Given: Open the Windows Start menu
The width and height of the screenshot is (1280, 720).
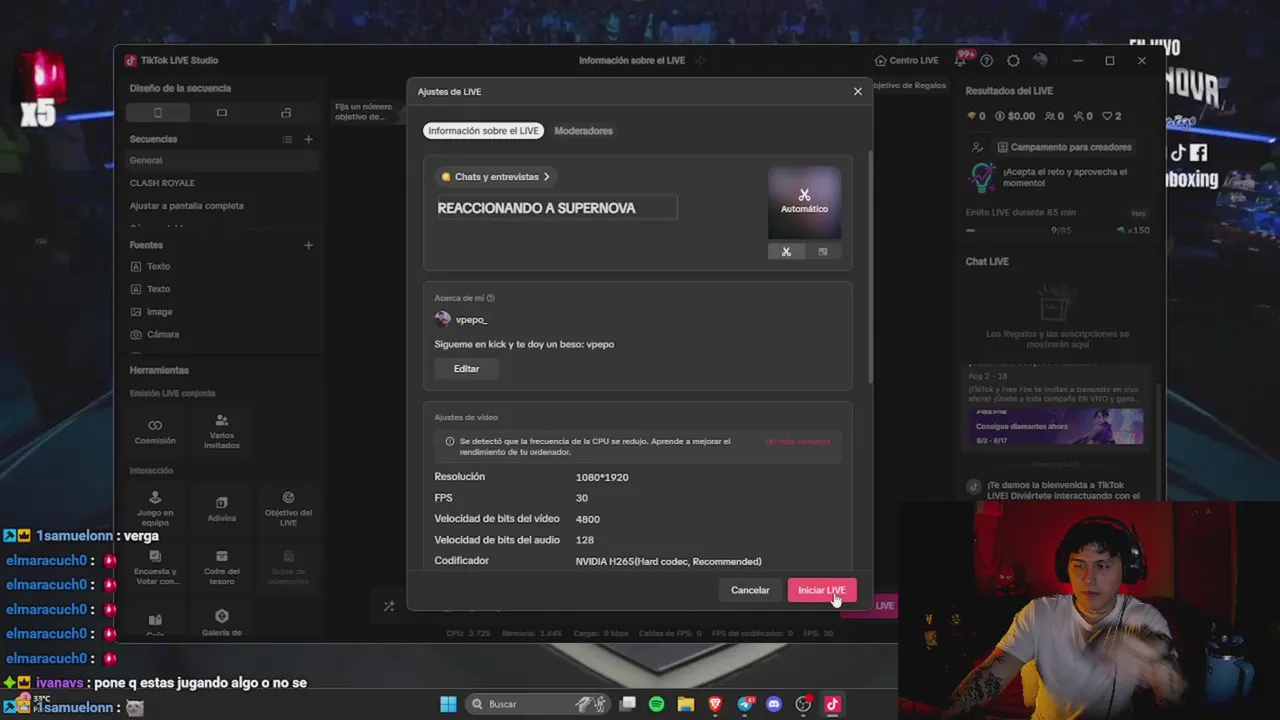Looking at the screenshot, I should (x=448, y=704).
